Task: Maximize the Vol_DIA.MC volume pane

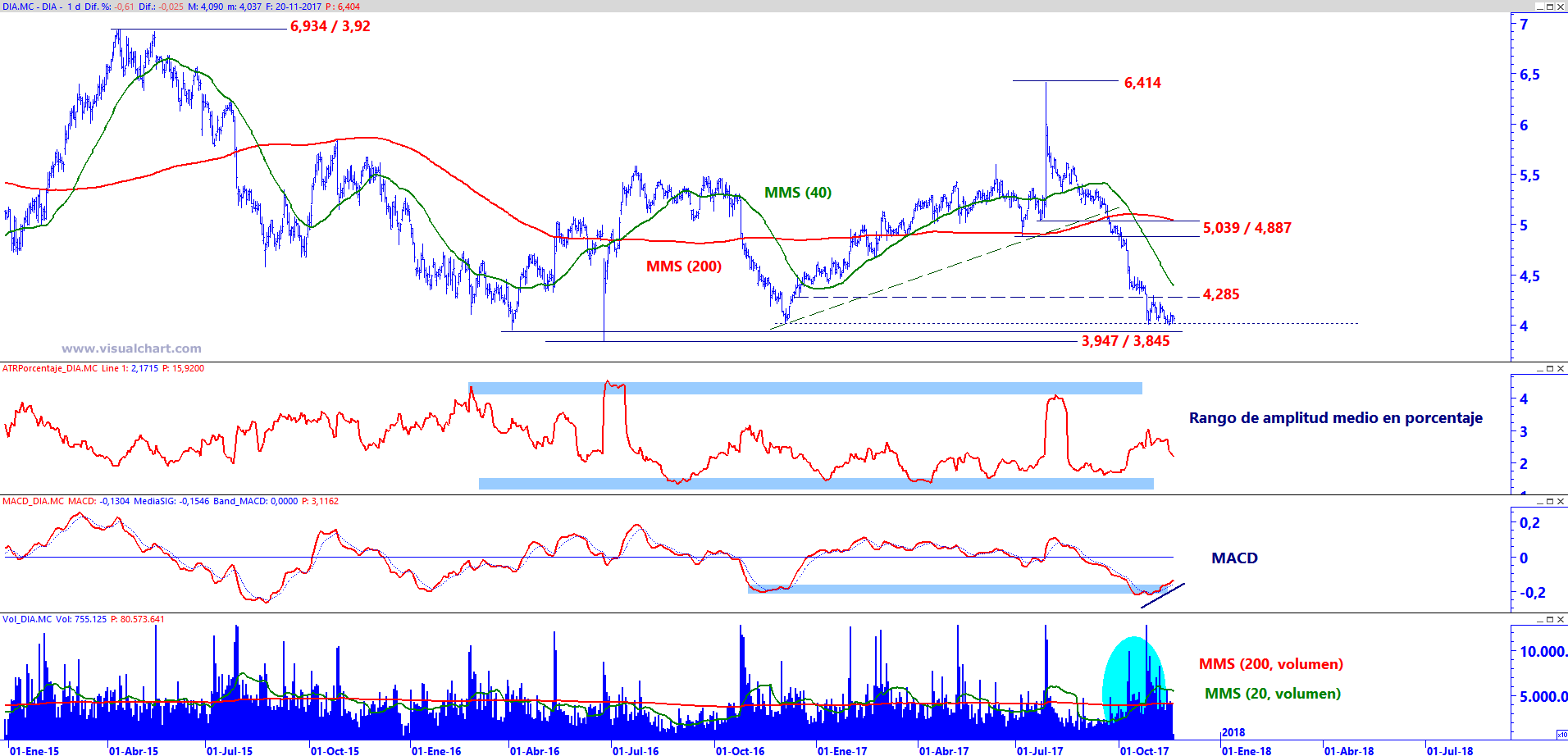Action: 1550,619
